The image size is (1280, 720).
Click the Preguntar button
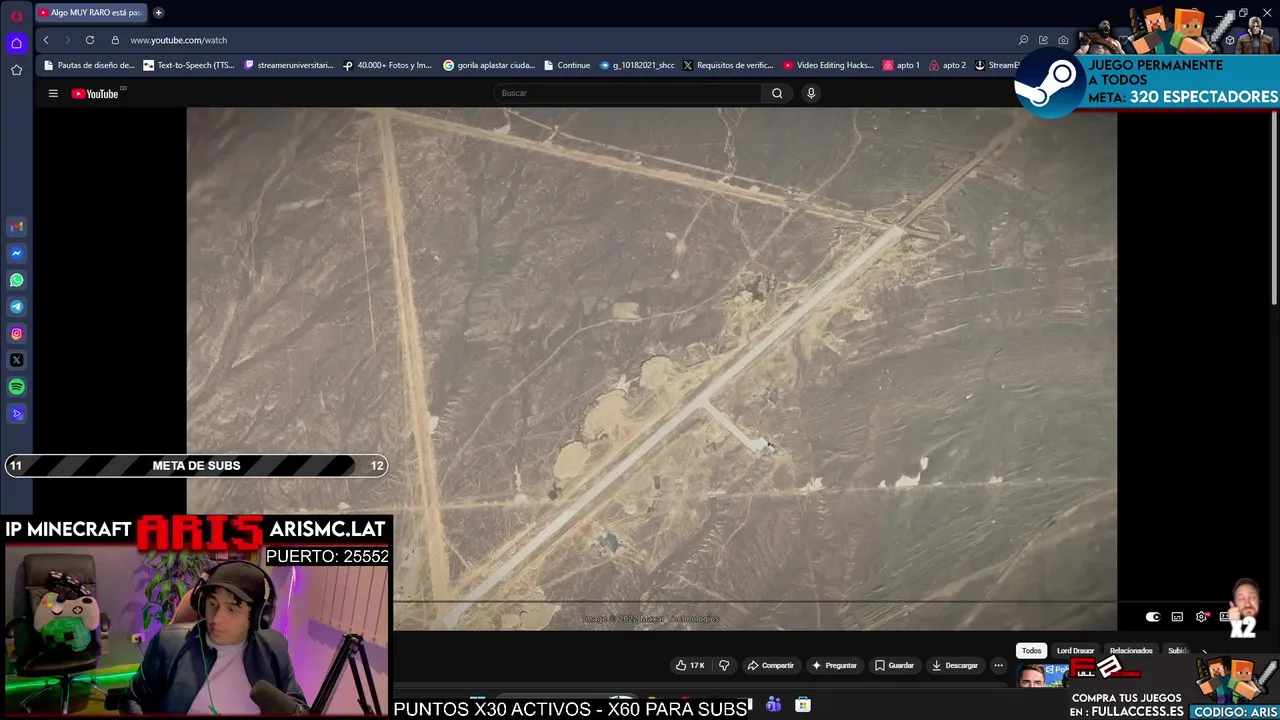834,665
